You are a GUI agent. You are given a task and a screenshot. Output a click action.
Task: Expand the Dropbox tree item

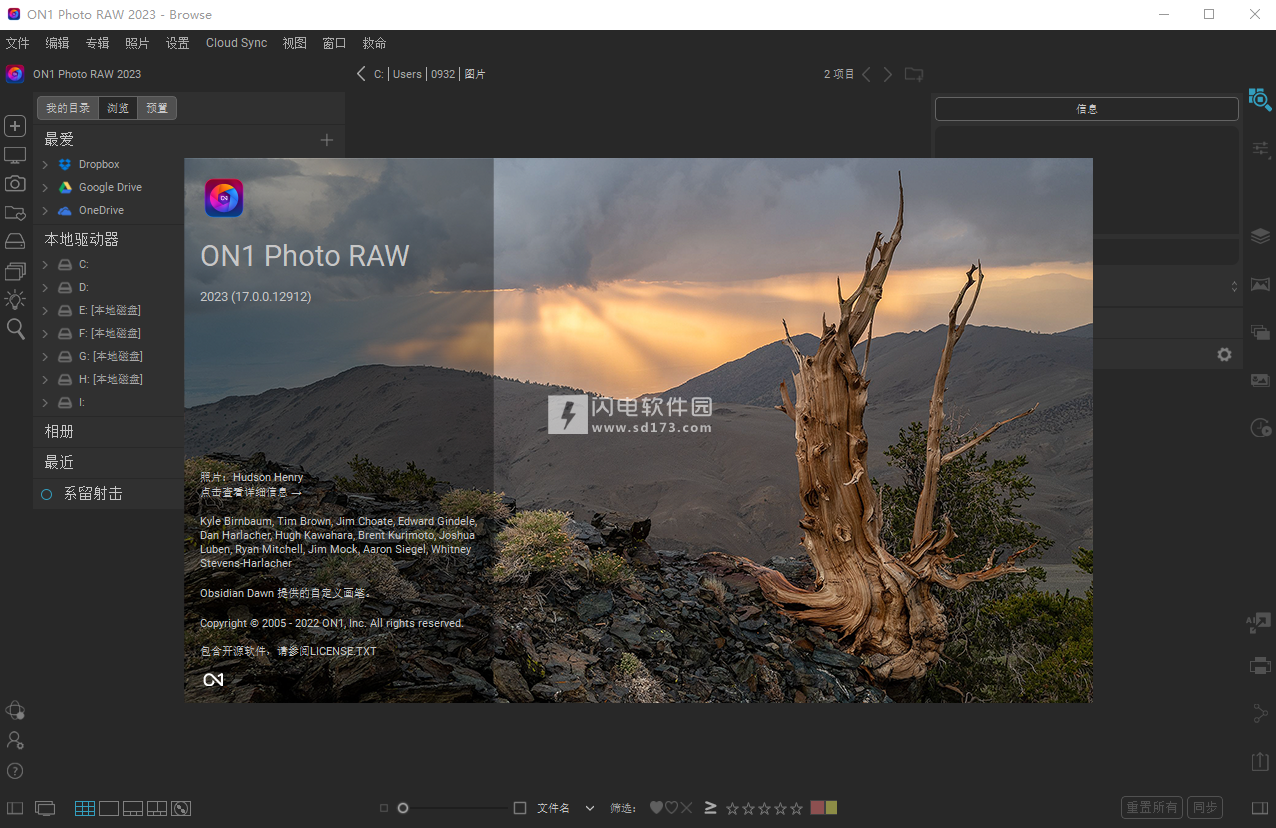(45, 164)
